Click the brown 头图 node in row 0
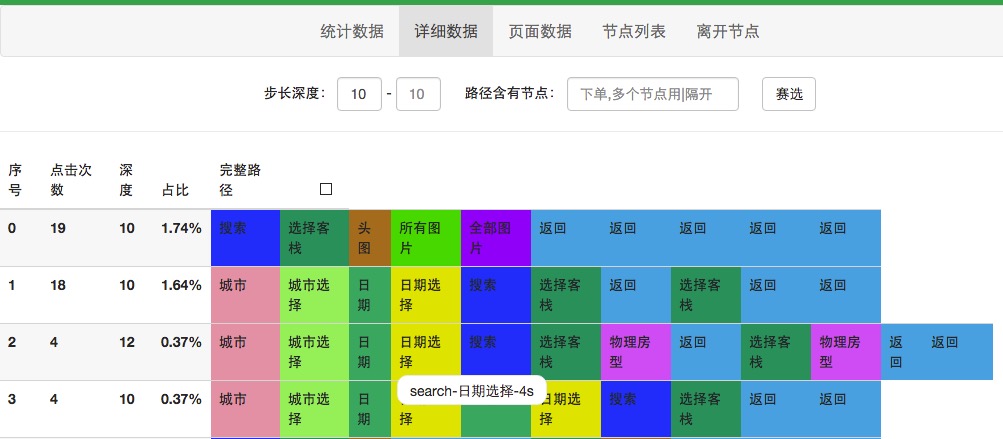 pyautogui.click(x=370, y=238)
